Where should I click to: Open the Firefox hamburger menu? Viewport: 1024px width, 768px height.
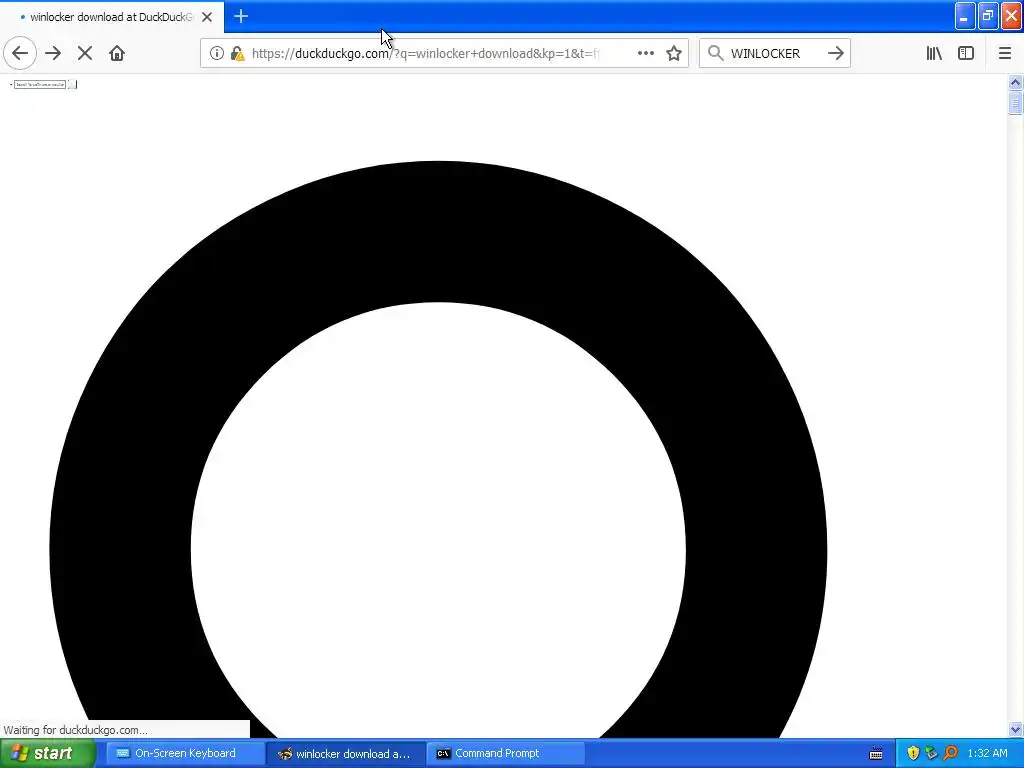pos(1004,53)
